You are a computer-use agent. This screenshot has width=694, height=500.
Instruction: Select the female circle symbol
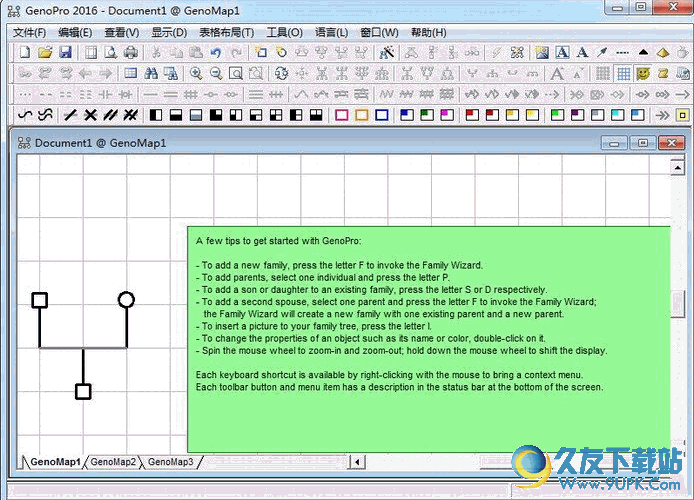[127, 300]
